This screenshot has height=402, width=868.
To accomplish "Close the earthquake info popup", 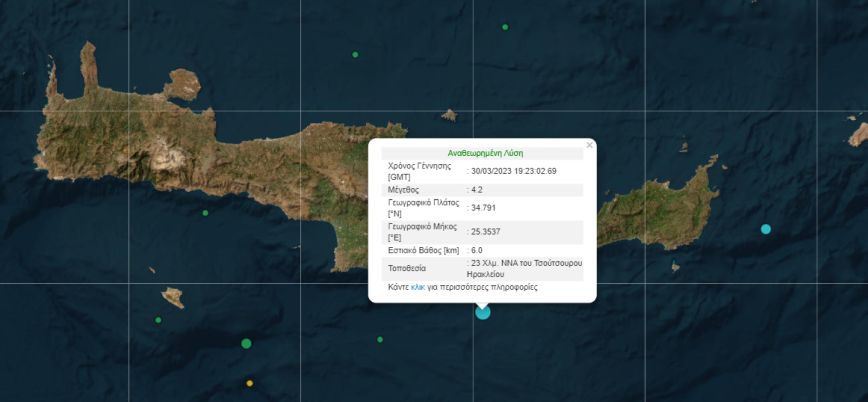I will point(589,146).
